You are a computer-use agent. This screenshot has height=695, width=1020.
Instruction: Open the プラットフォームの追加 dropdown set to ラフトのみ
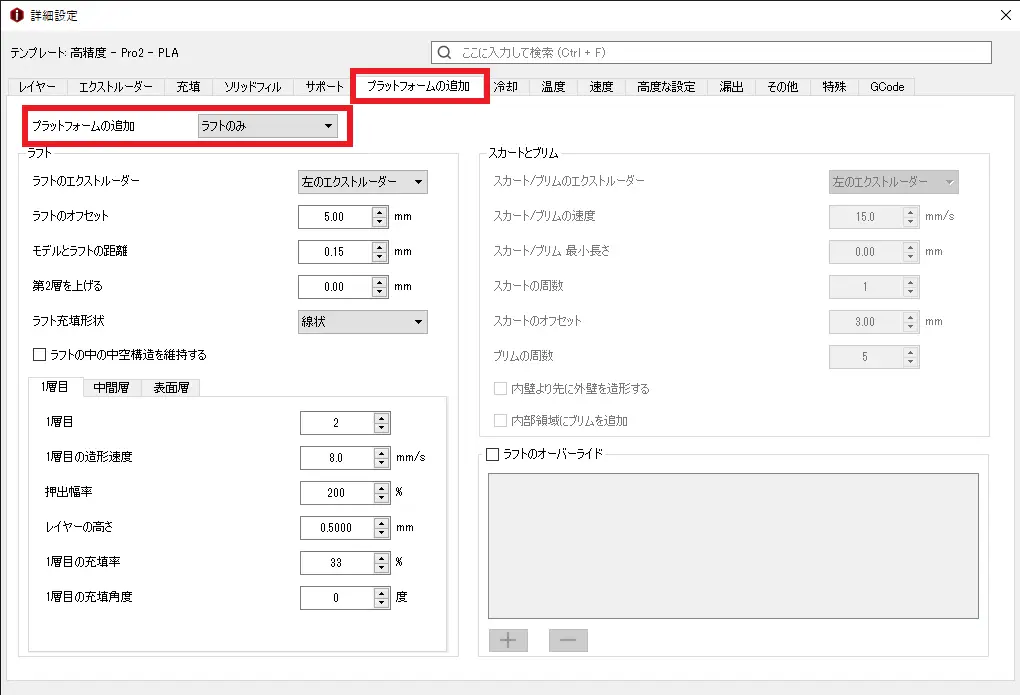pos(267,126)
